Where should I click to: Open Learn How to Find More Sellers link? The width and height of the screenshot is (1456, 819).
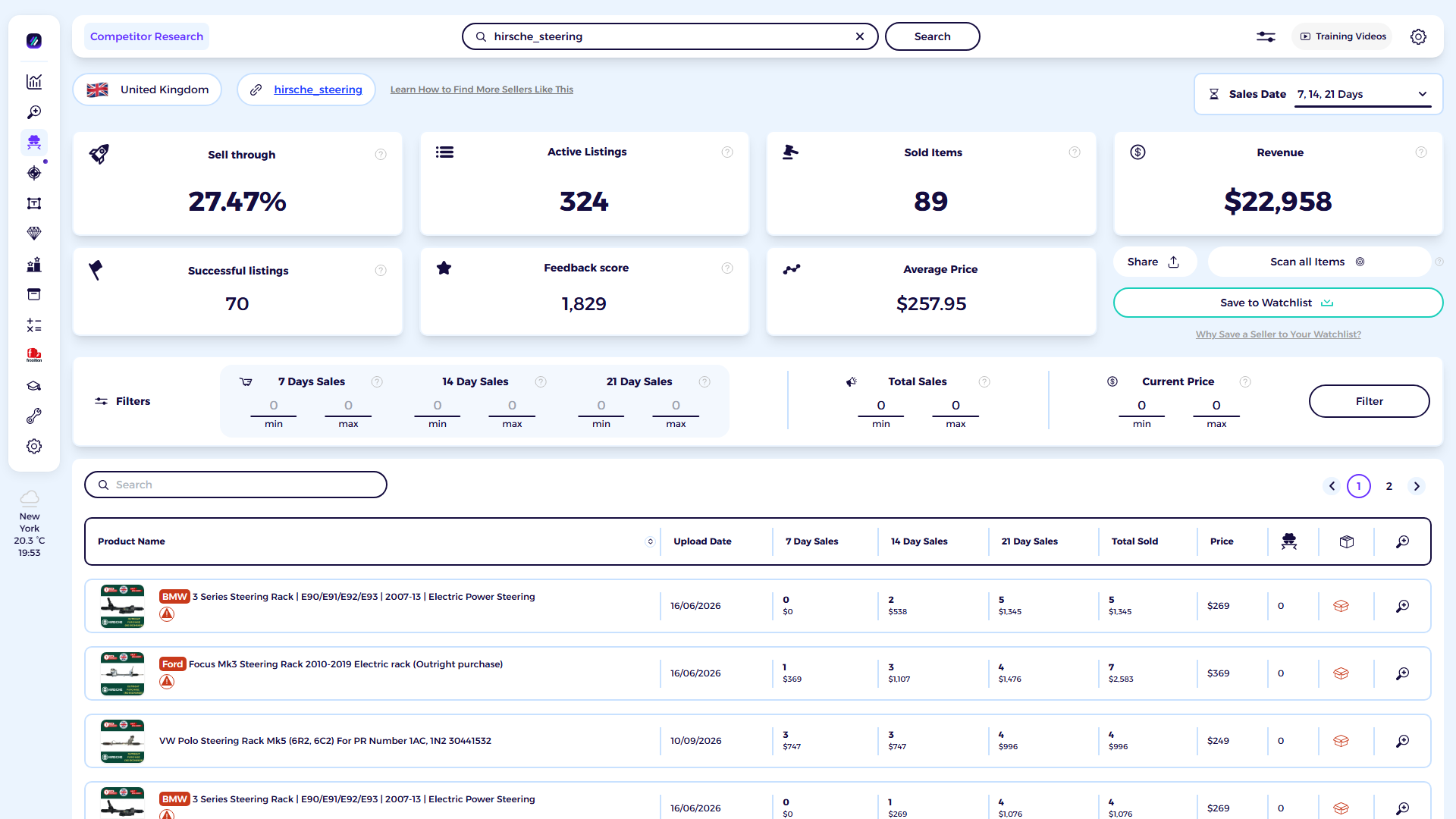pyautogui.click(x=482, y=89)
